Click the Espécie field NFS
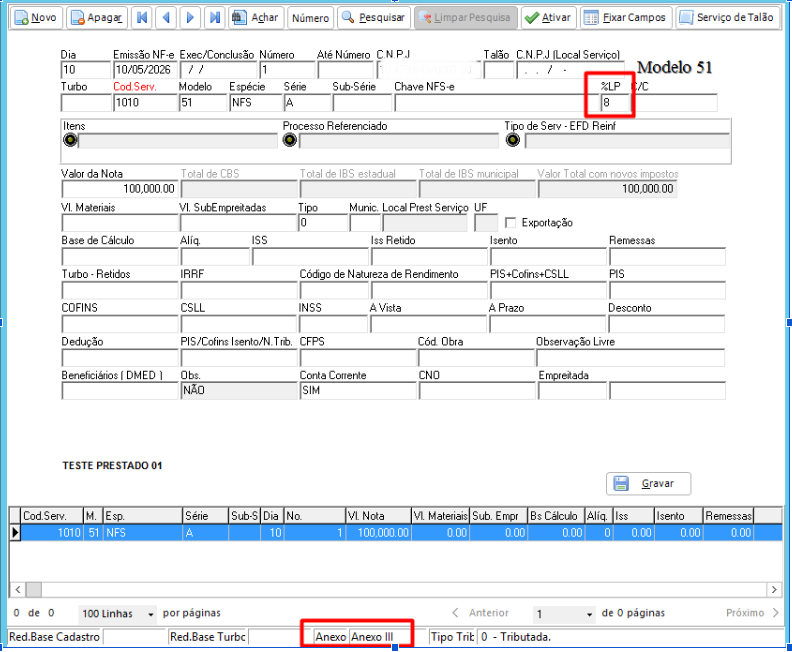The image size is (792, 652). pyautogui.click(x=256, y=103)
